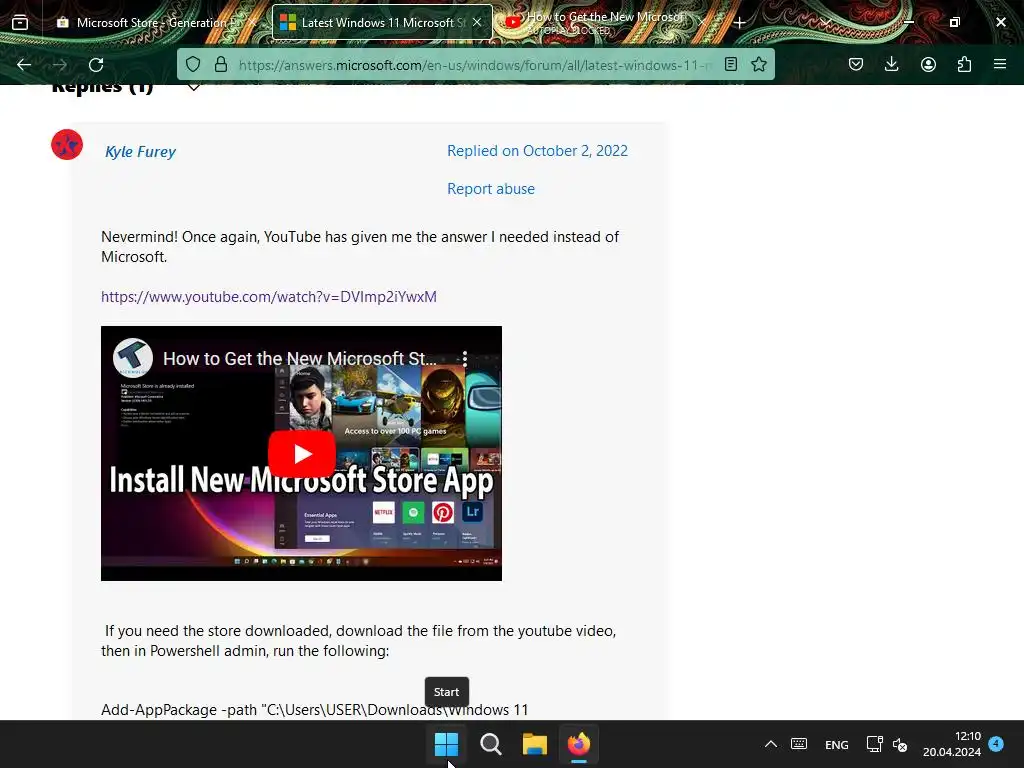Click Firefox icon in taskbar
This screenshot has height=768, width=1024.
(579, 744)
